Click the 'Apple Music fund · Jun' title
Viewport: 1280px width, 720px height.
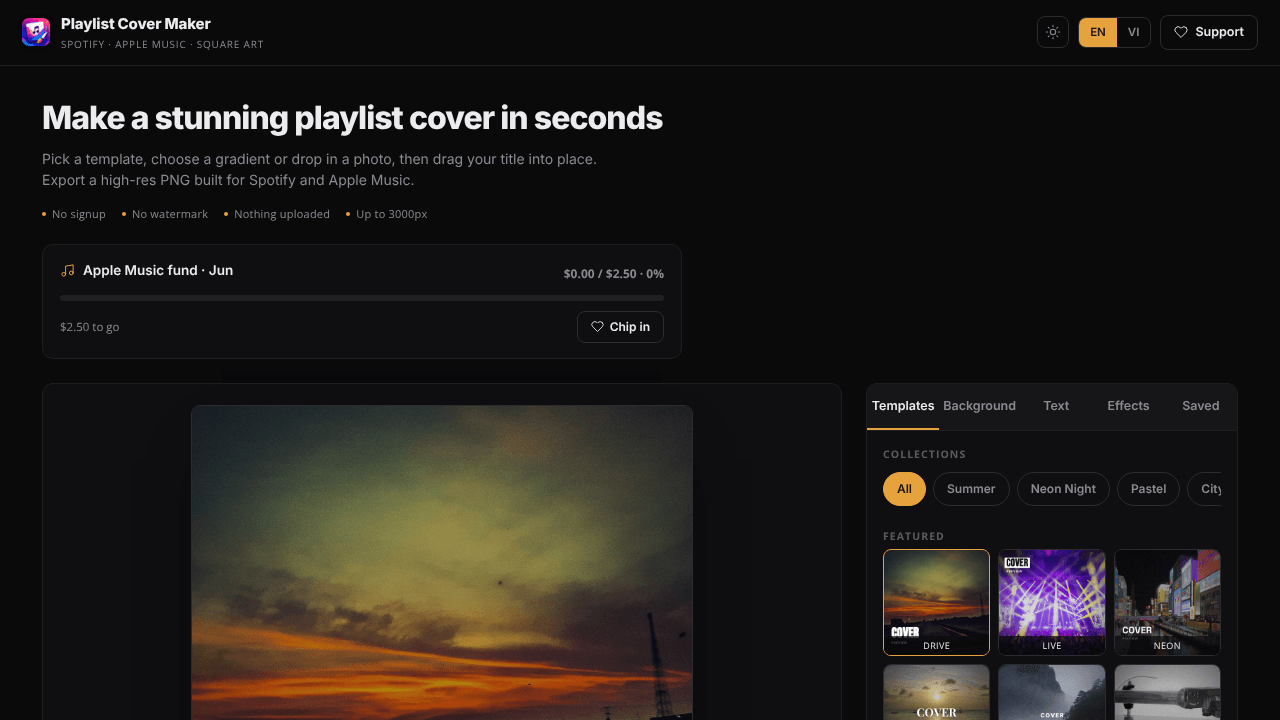158,270
